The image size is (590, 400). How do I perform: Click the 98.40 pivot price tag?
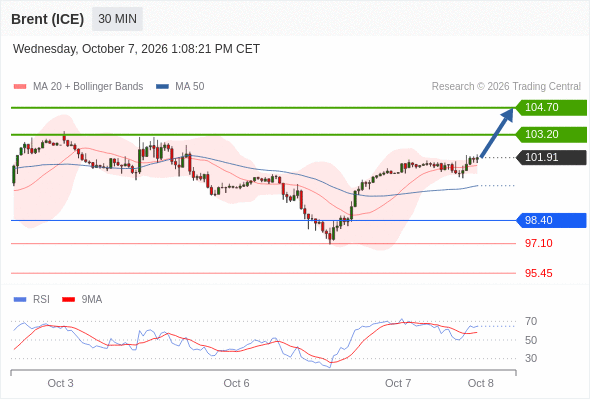[551, 221]
